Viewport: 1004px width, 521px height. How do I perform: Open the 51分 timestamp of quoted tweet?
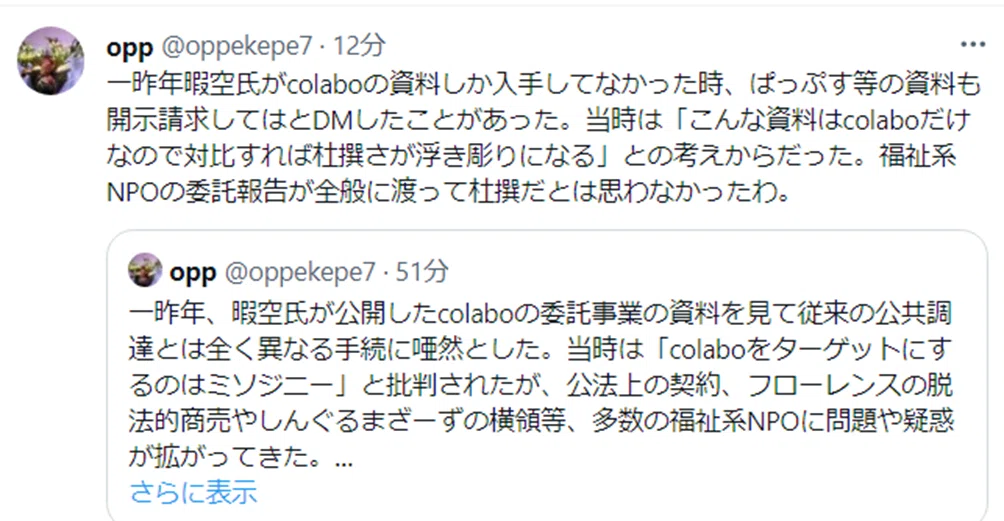(422, 272)
